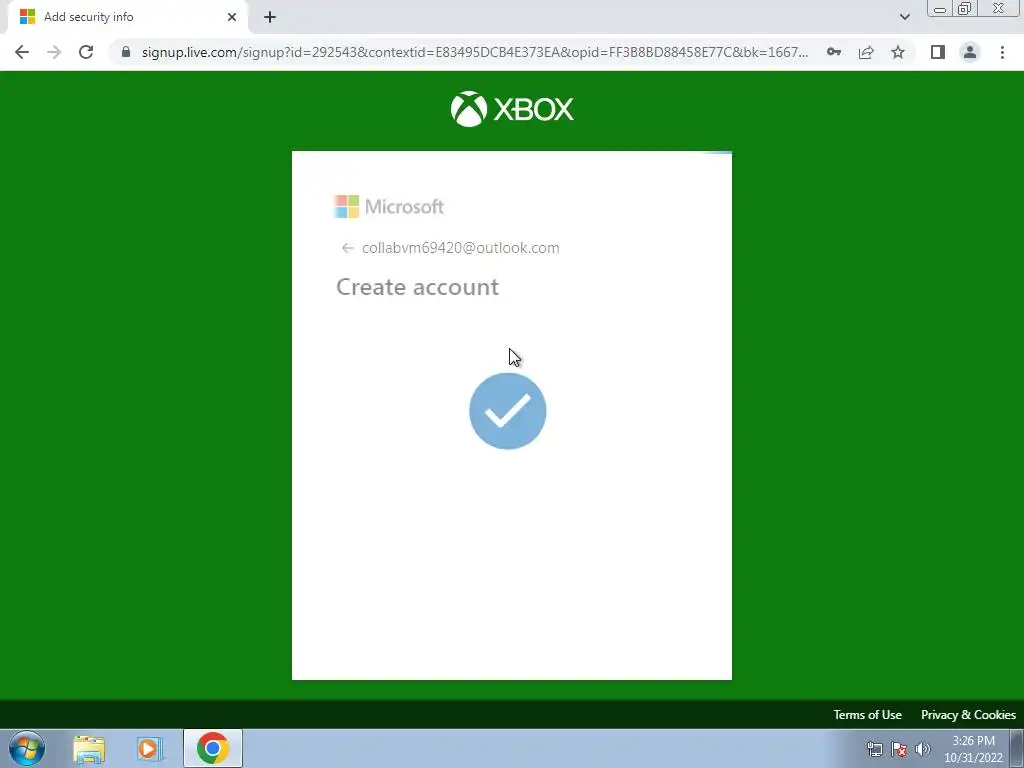Screen dimensions: 1024x768
Task: Open Chrome three-dot menu
Action: 1002,52
